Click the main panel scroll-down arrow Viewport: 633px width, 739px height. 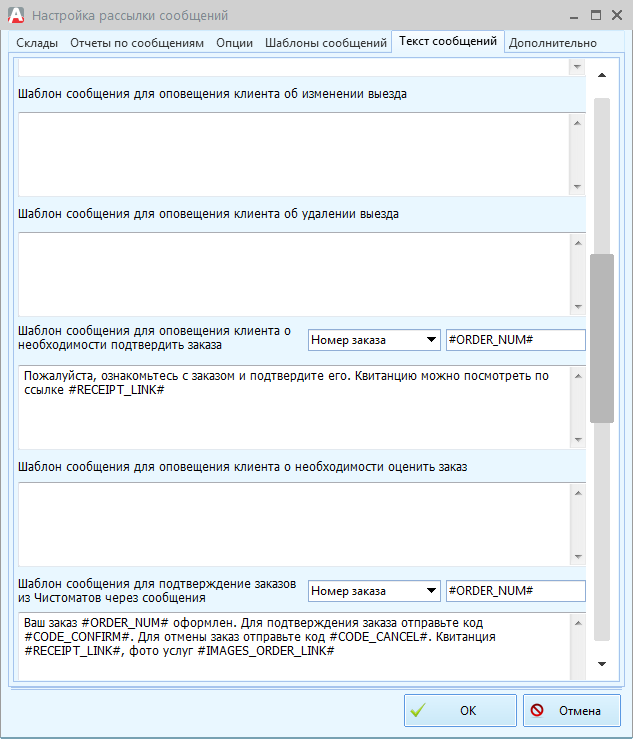602,664
